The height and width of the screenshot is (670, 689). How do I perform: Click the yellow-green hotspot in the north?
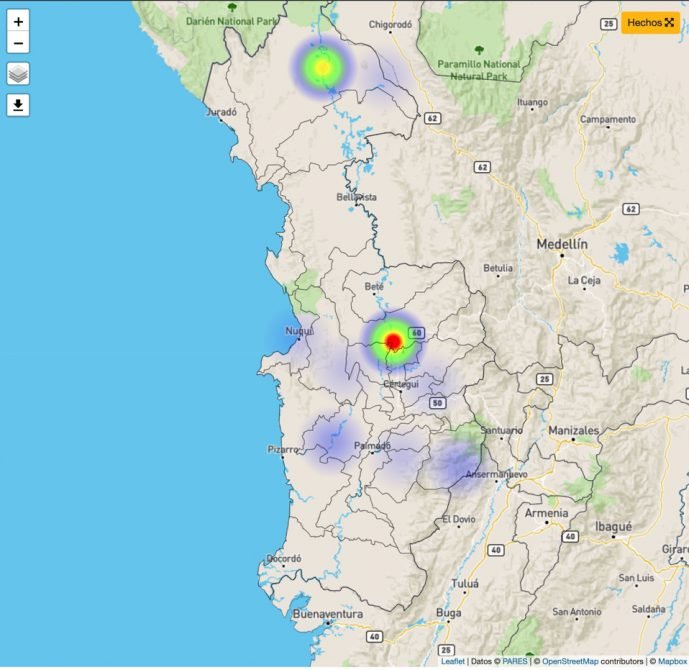(321, 67)
